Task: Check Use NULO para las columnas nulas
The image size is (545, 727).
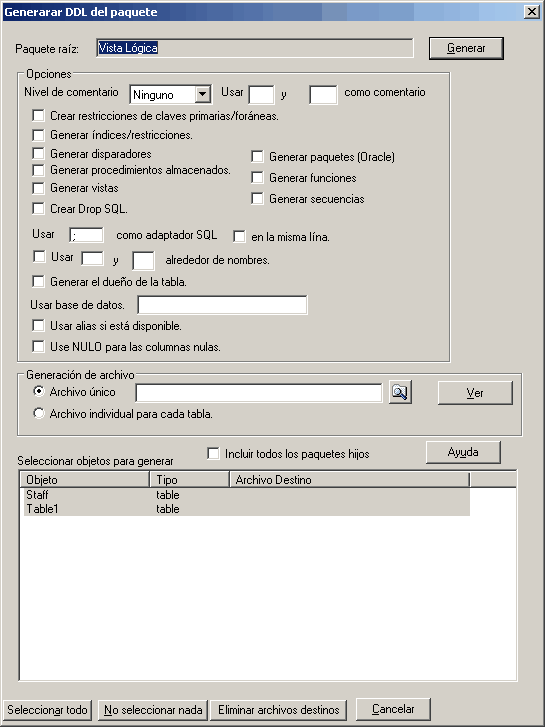Action: tap(38, 346)
